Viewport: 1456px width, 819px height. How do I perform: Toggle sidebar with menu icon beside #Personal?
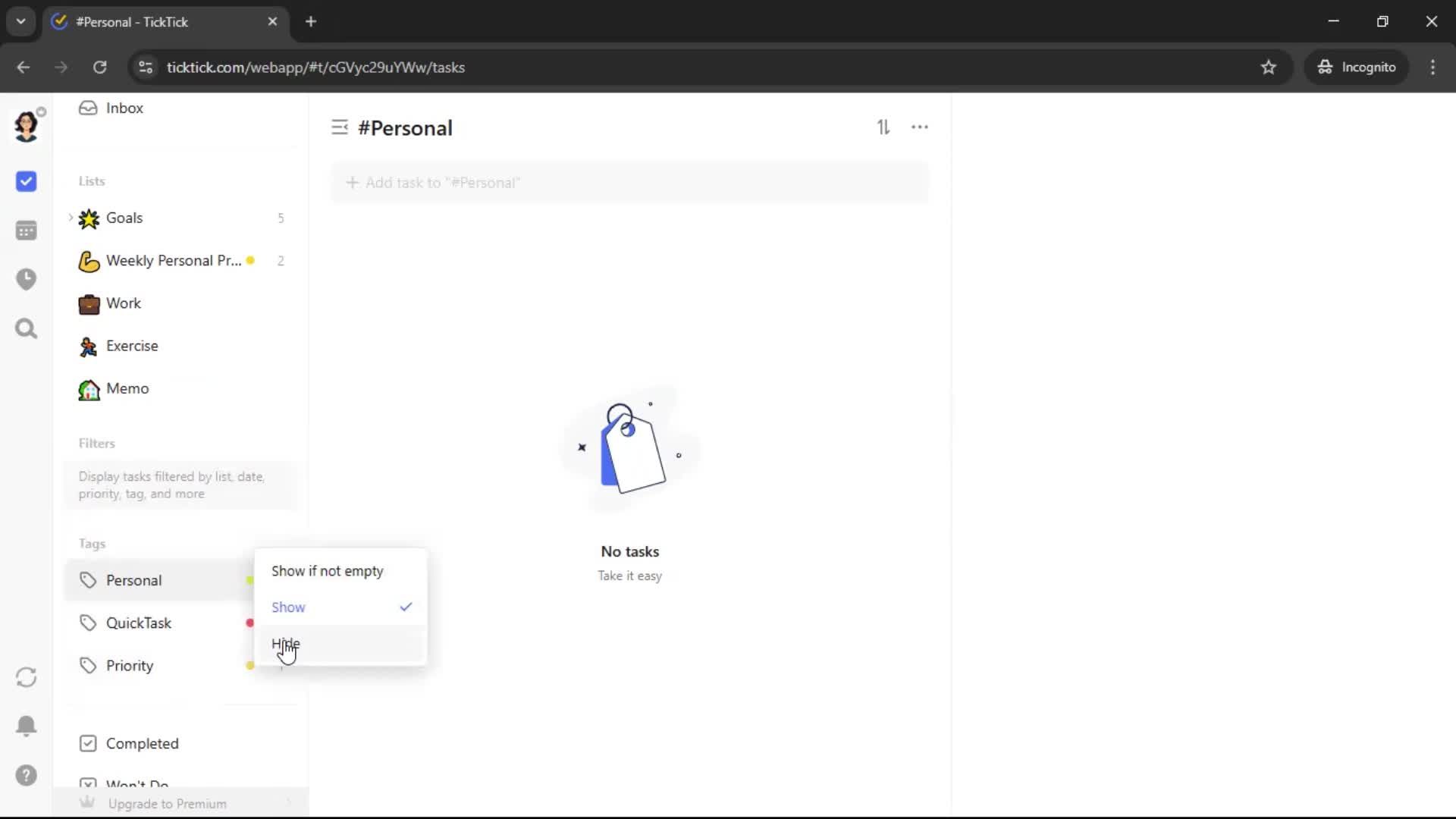coord(339,127)
